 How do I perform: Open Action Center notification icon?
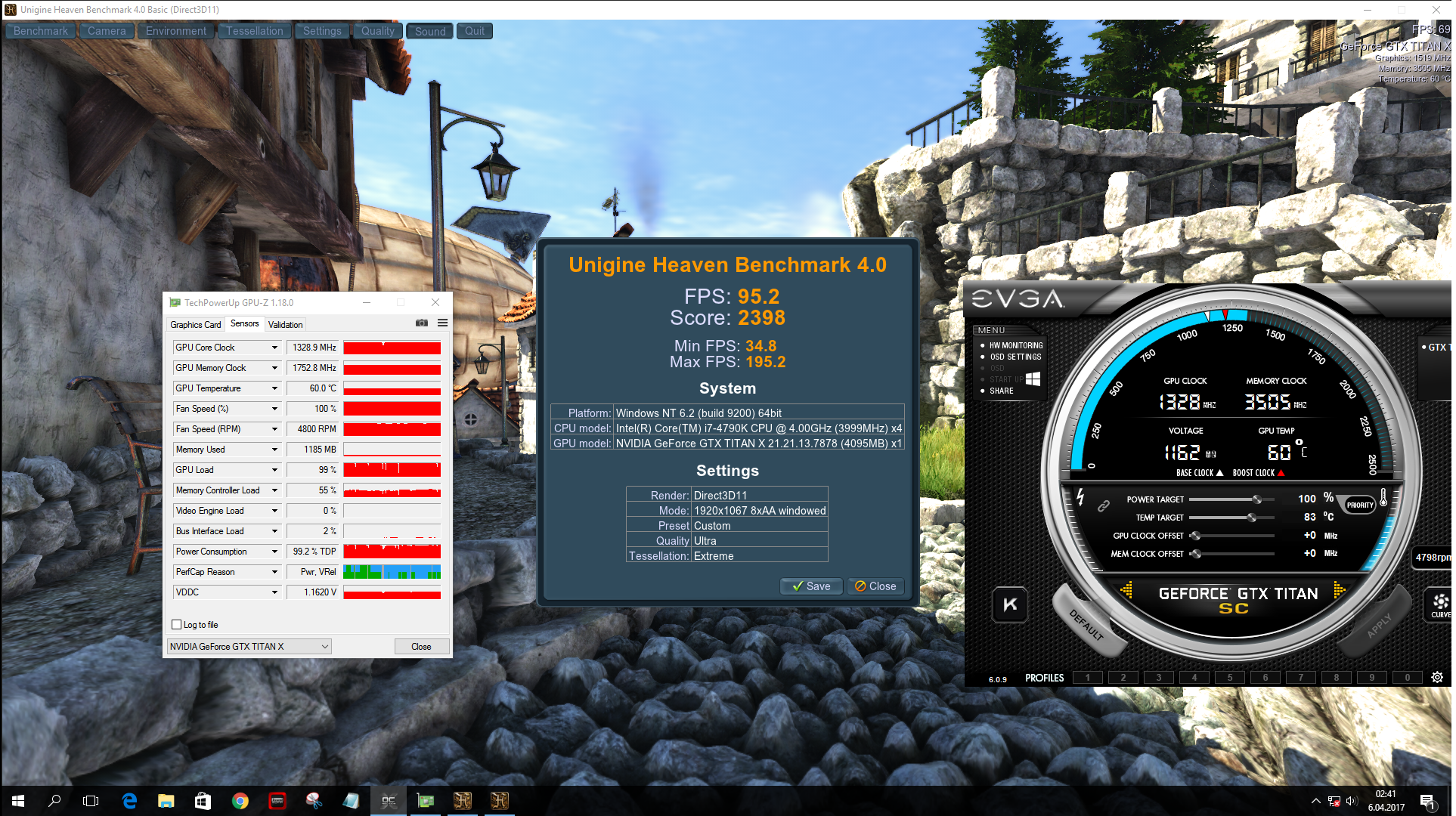point(1427,801)
